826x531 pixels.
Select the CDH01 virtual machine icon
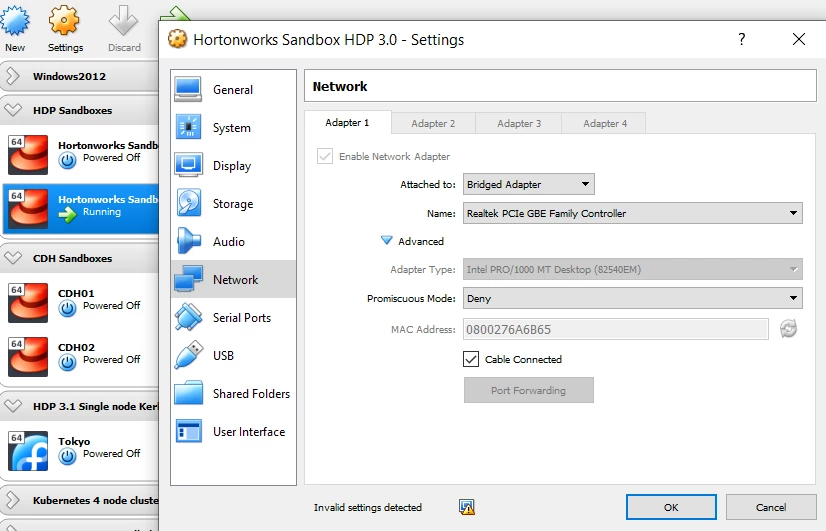point(28,303)
